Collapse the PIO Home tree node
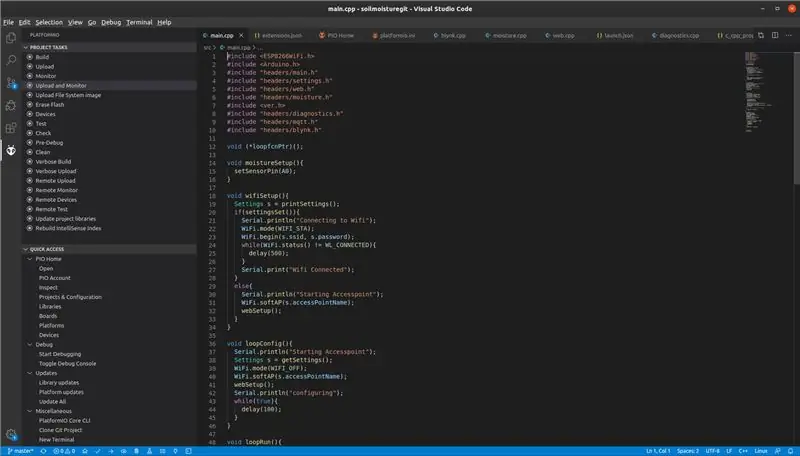Image resolution: width=800 pixels, height=456 pixels. tap(30, 259)
